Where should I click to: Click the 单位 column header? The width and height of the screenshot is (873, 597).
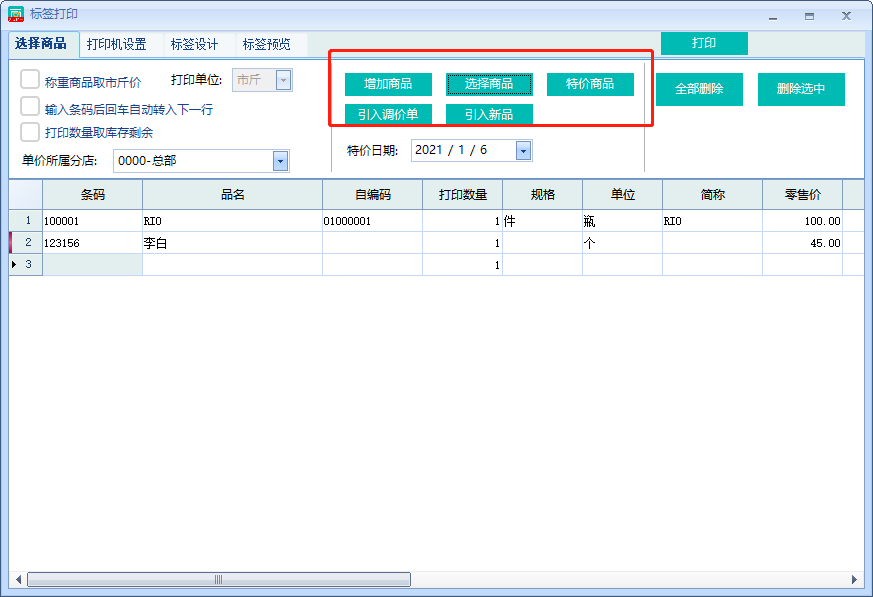tap(622, 195)
